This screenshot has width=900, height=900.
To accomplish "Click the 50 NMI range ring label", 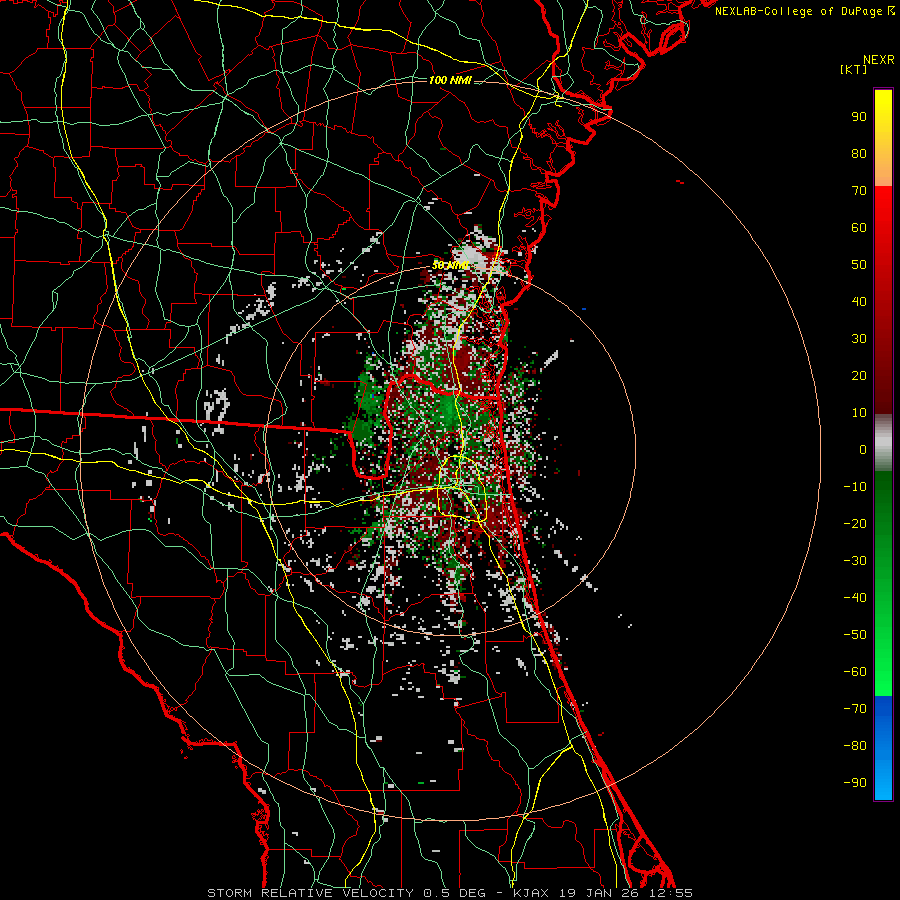I will (450, 265).
